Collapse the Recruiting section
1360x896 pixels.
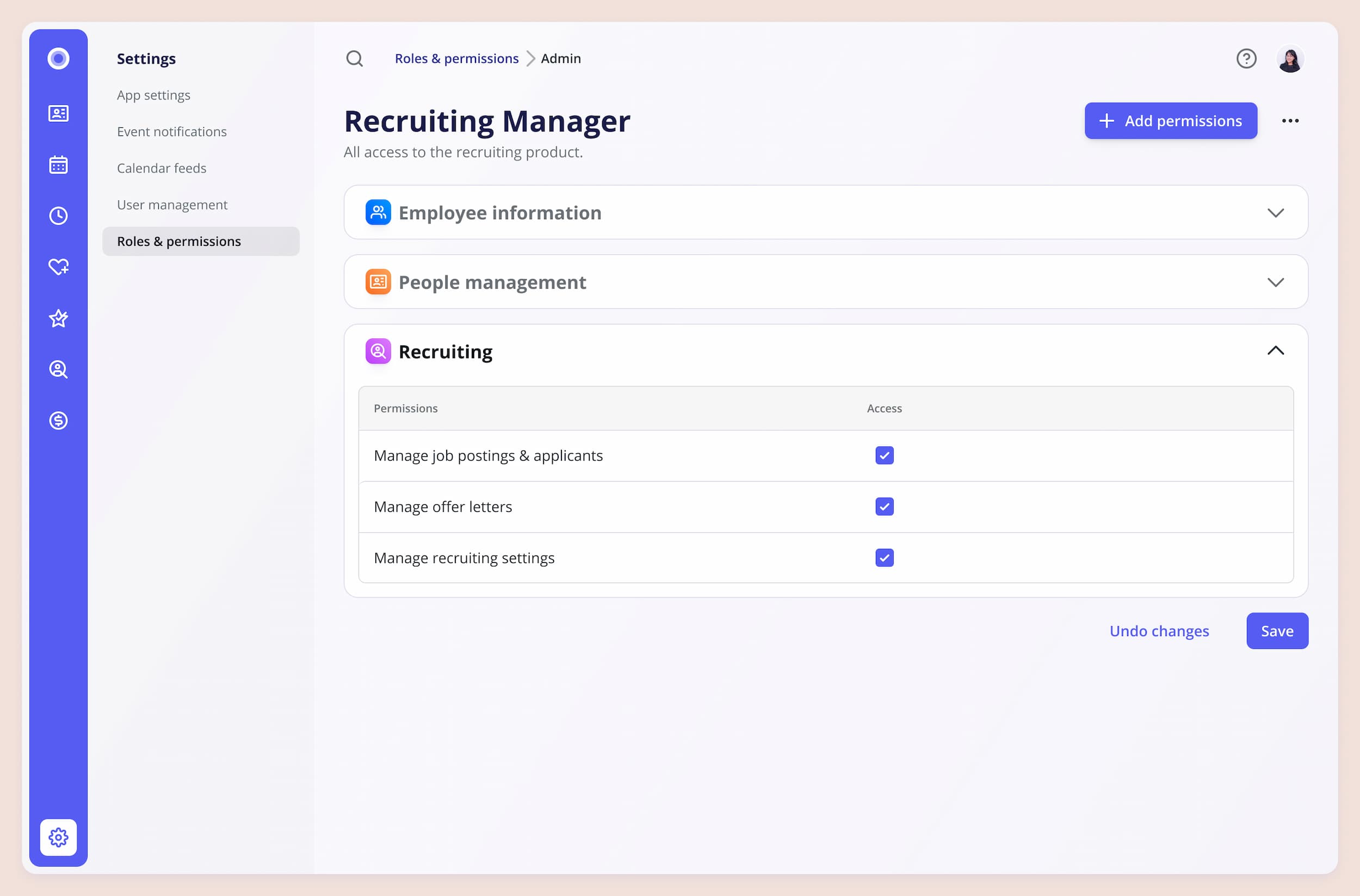(x=1275, y=351)
